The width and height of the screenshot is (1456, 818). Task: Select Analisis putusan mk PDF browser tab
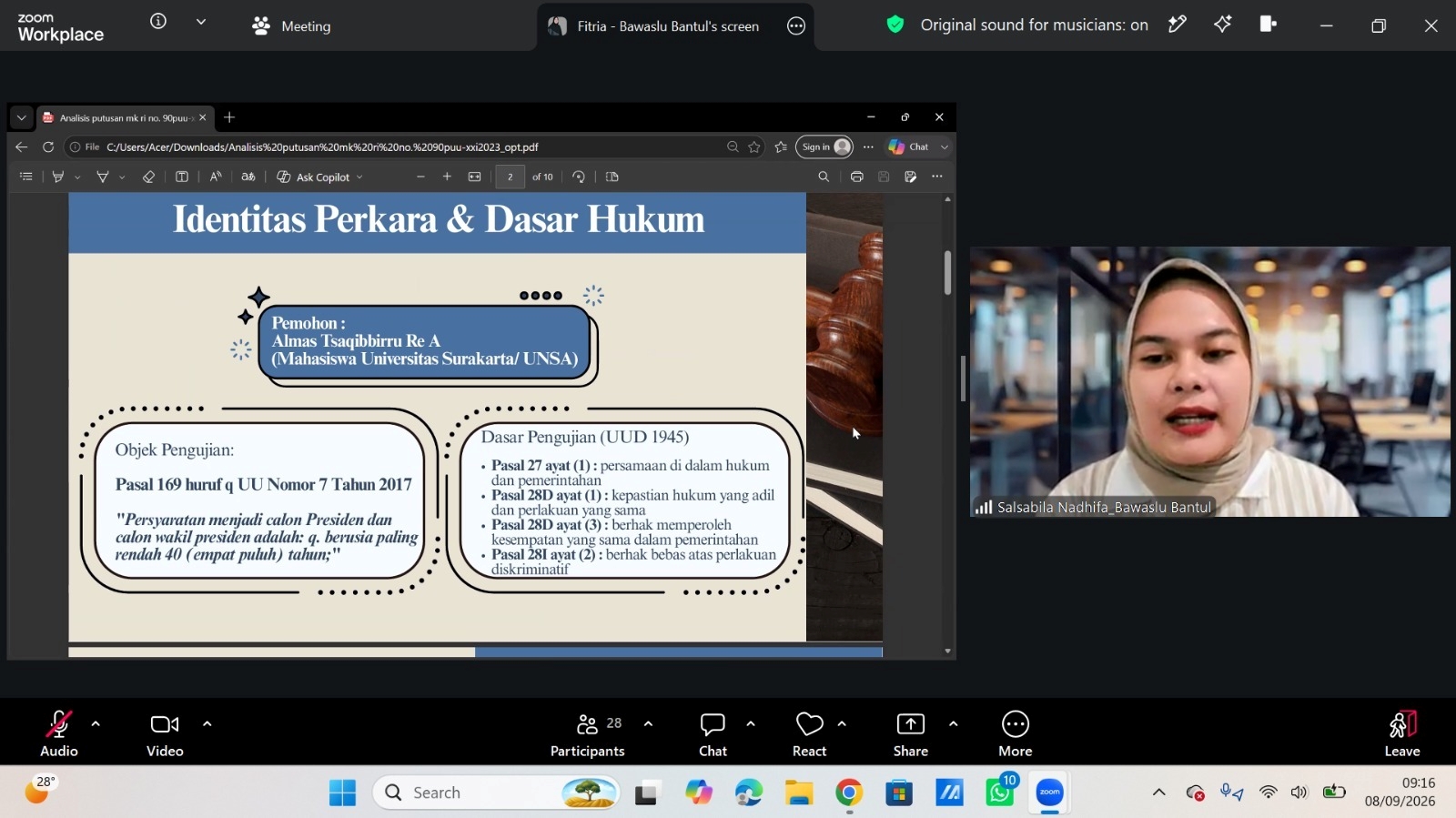pyautogui.click(x=124, y=117)
